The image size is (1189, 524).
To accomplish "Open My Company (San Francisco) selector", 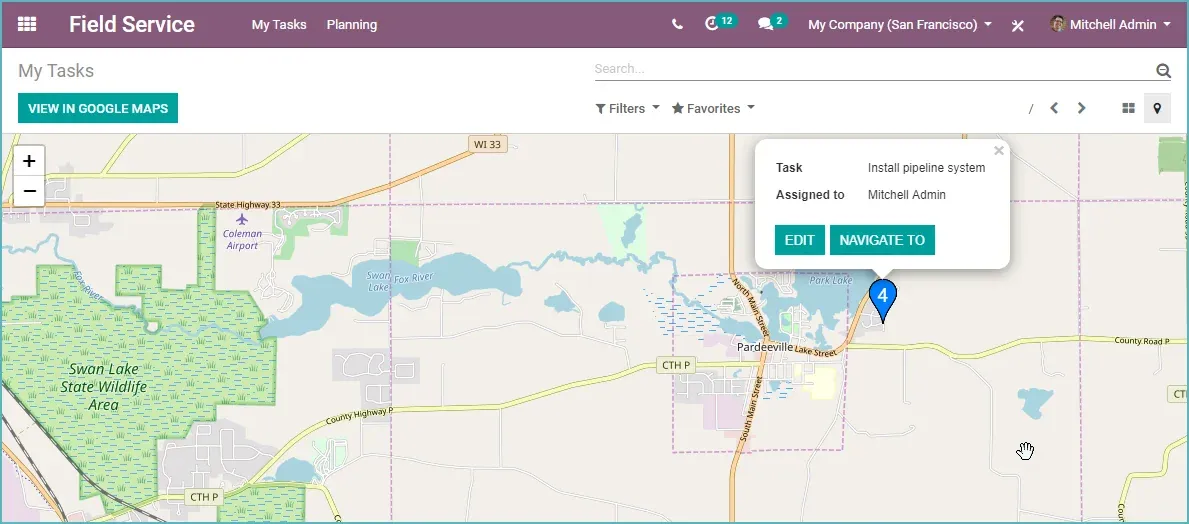I will pyautogui.click(x=900, y=24).
